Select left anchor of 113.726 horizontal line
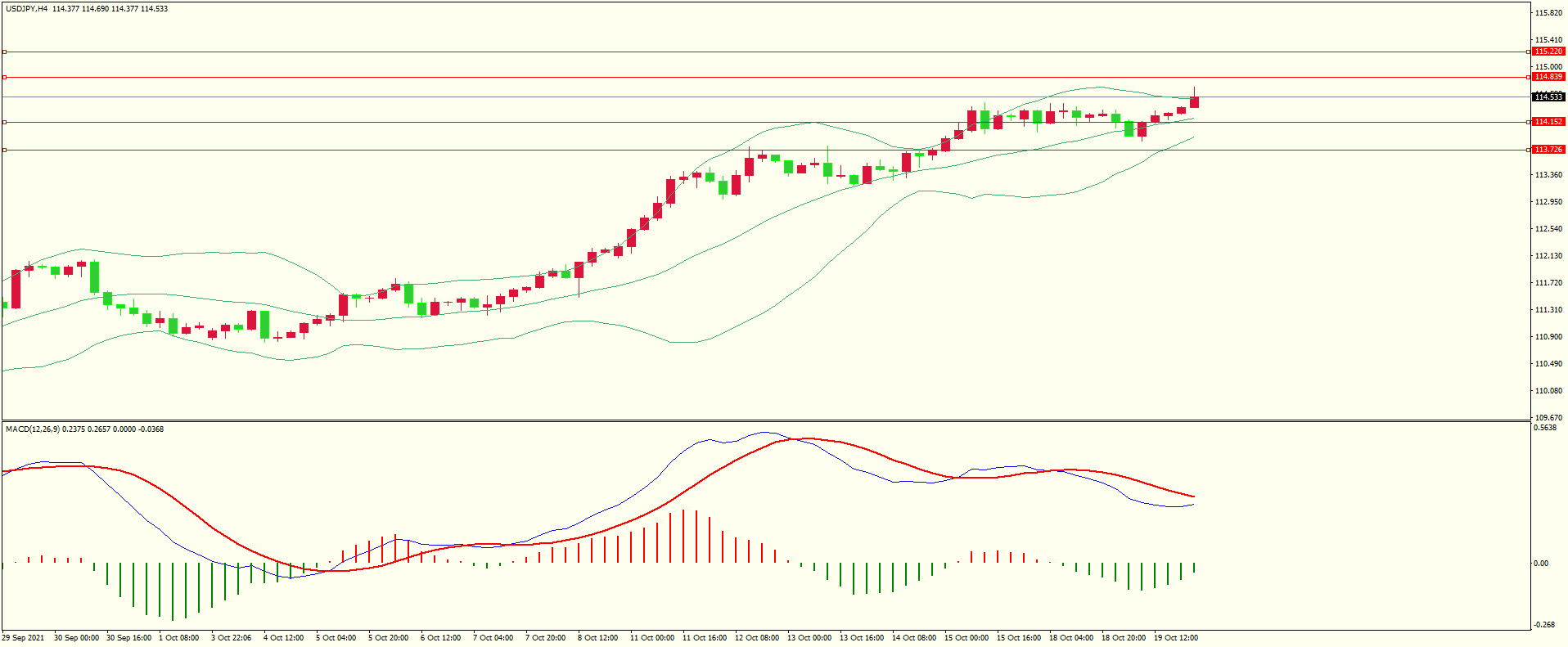 click(x=5, y=150)
